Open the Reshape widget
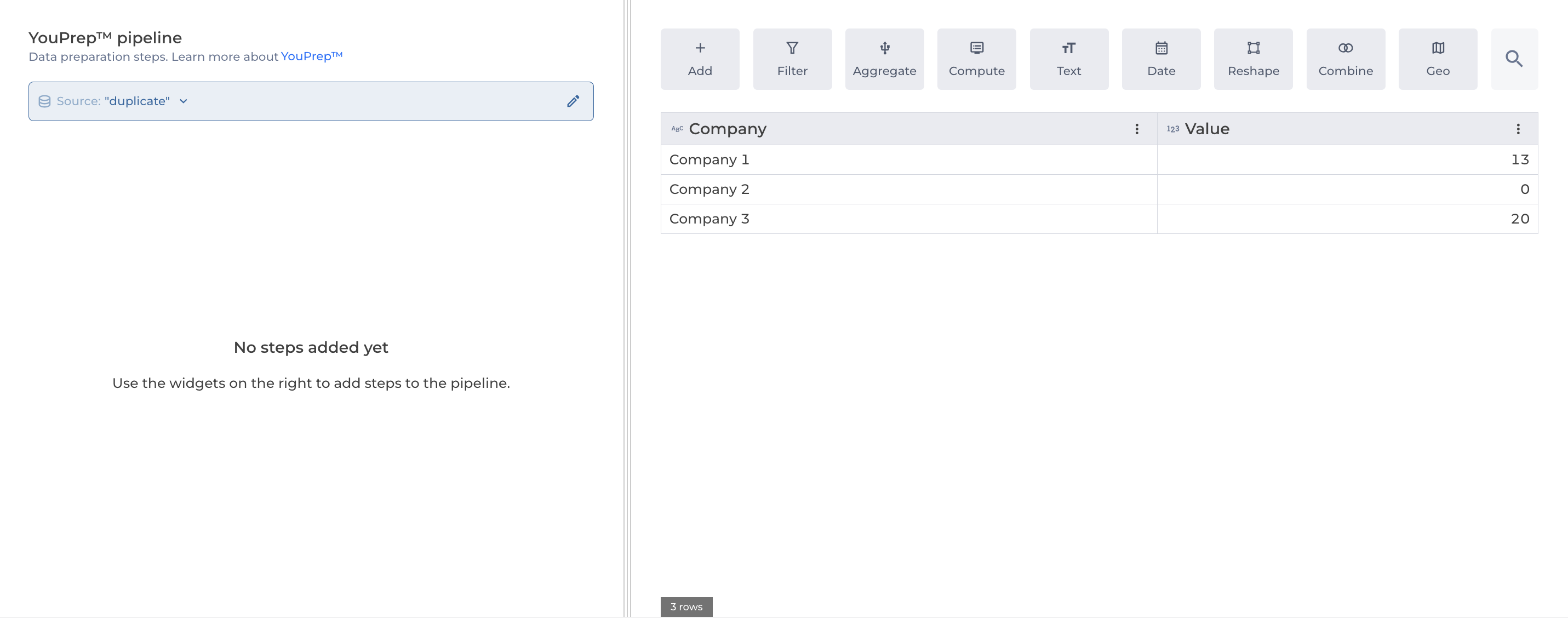The height and width of the screenshot is (618, 1568). point(1252,59)
